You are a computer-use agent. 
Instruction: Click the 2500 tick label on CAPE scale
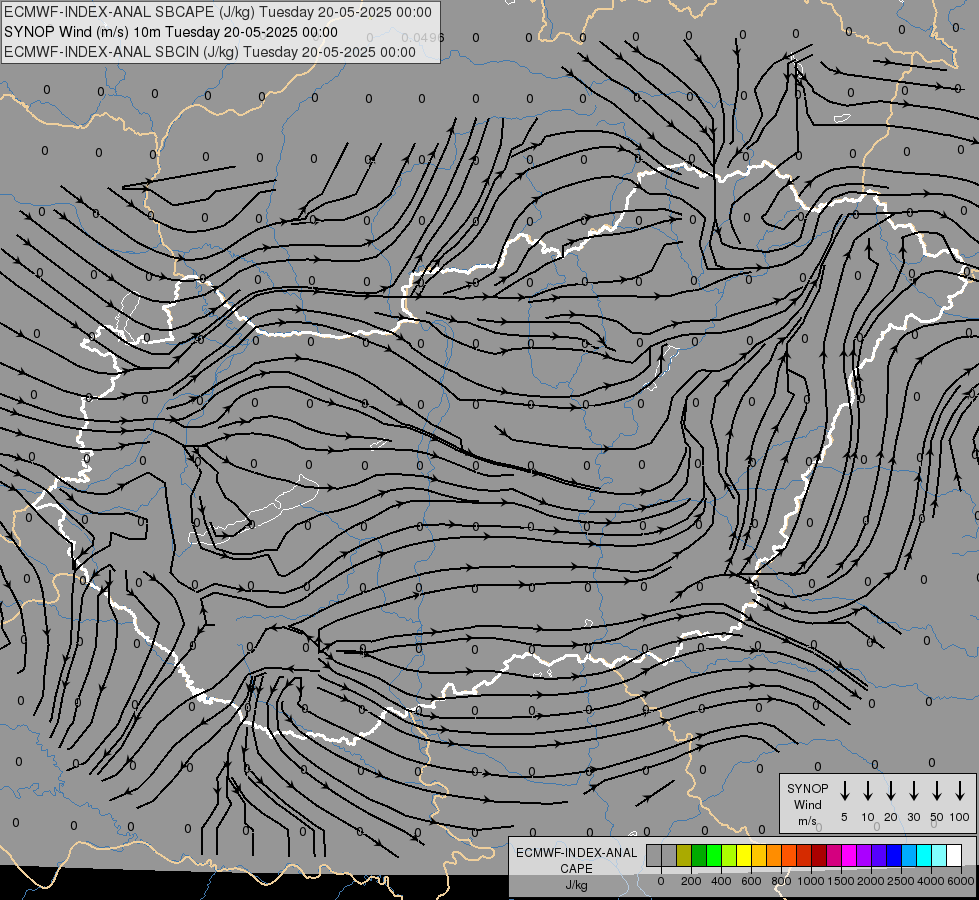pyautogui.click(x=901, y=881)
